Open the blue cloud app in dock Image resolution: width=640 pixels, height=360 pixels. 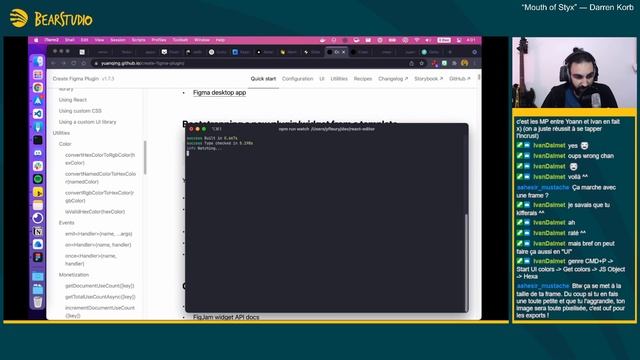(38, 244)
